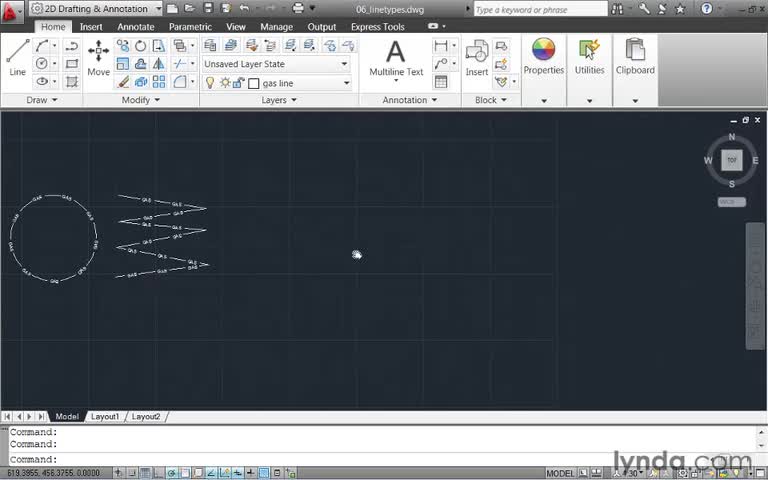The height and width of the screenshot is (480, 768).
Task: Open Utilities panel icon
Action: coord(589,51)
